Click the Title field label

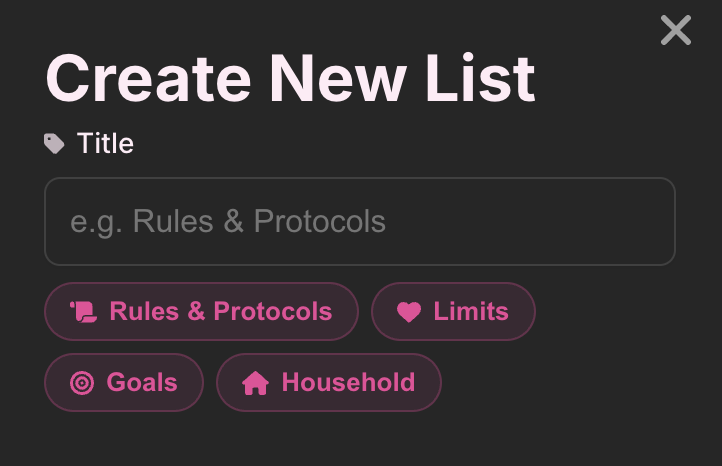point(105,144)
